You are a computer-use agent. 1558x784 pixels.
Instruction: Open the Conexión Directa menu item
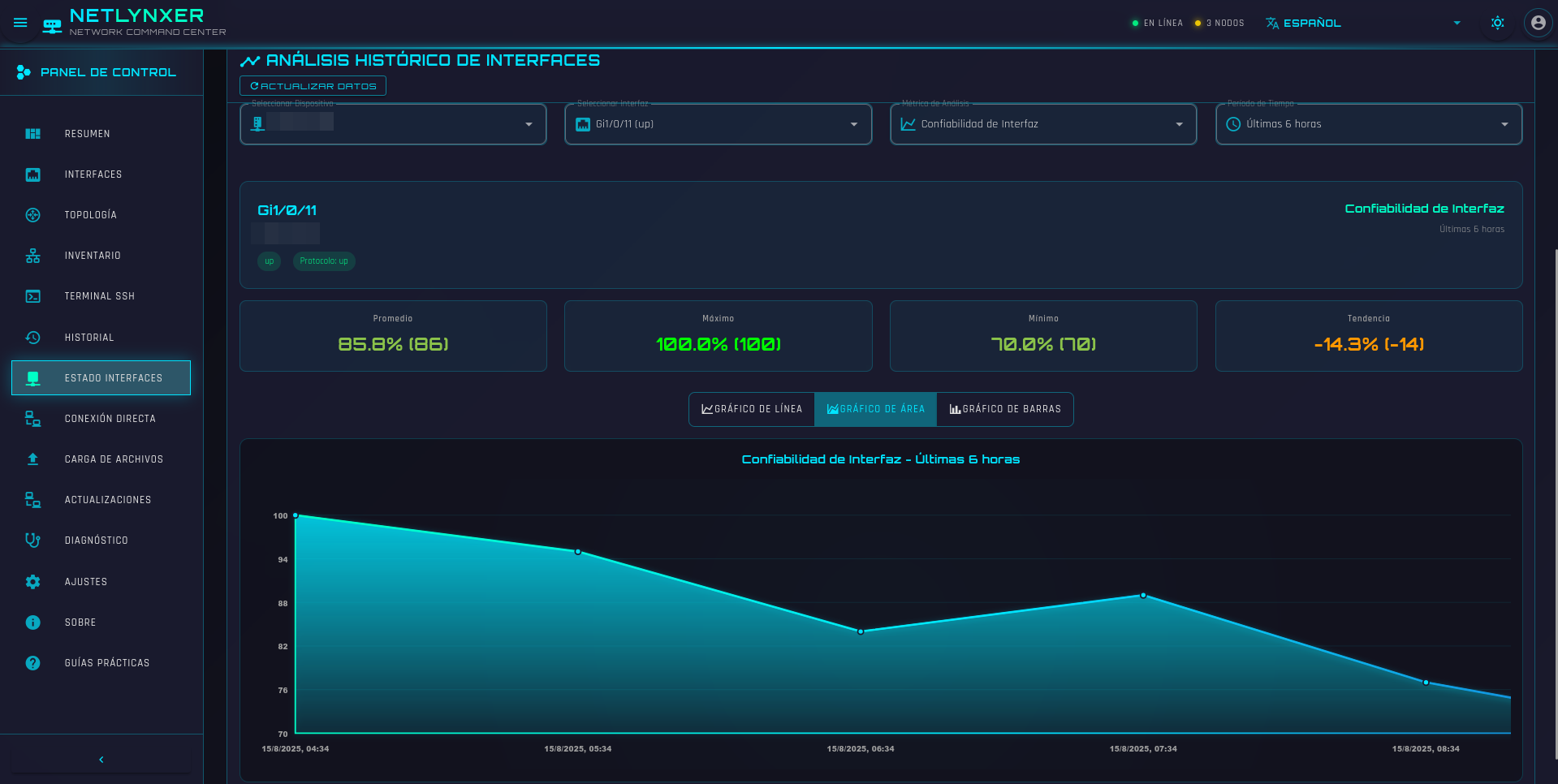coord(110,419)
